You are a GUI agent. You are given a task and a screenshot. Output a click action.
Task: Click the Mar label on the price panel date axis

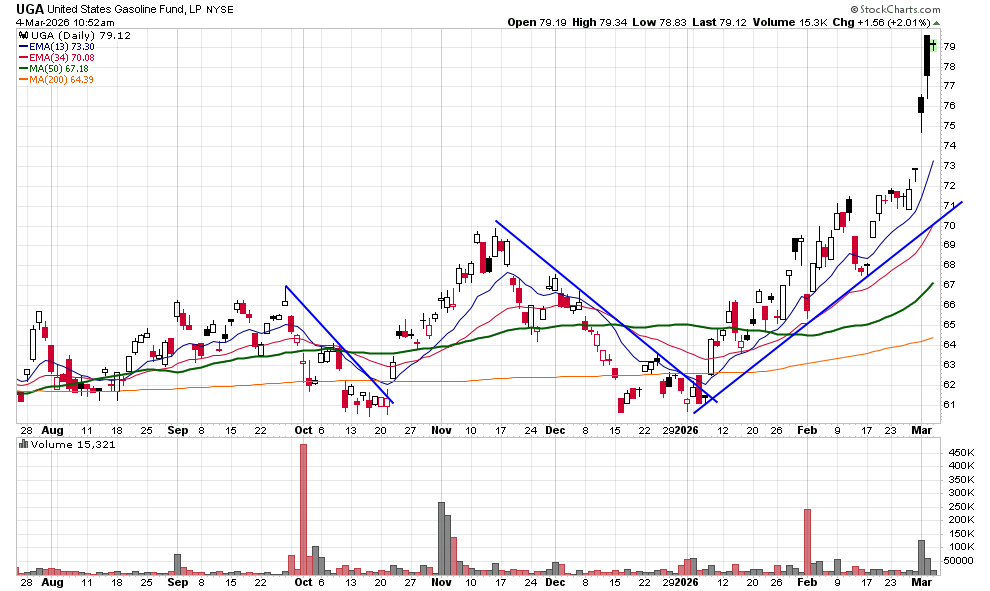click(922, 430)
